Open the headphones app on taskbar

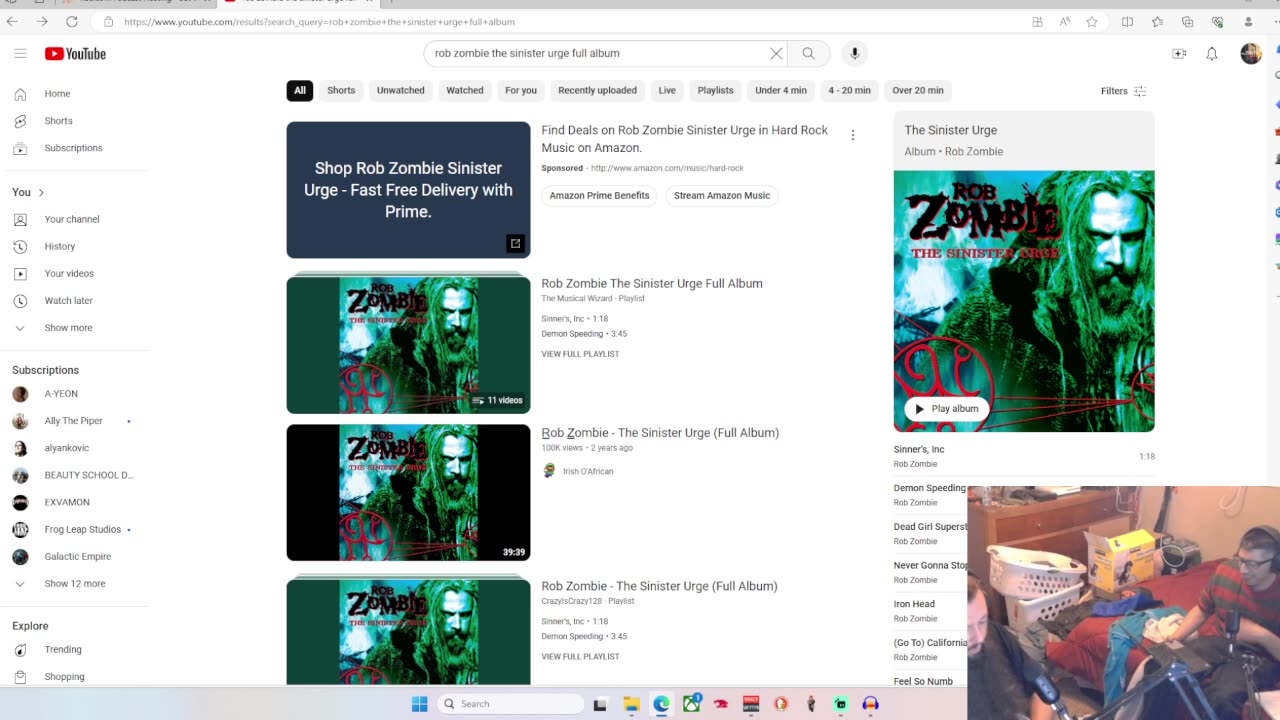871,704
